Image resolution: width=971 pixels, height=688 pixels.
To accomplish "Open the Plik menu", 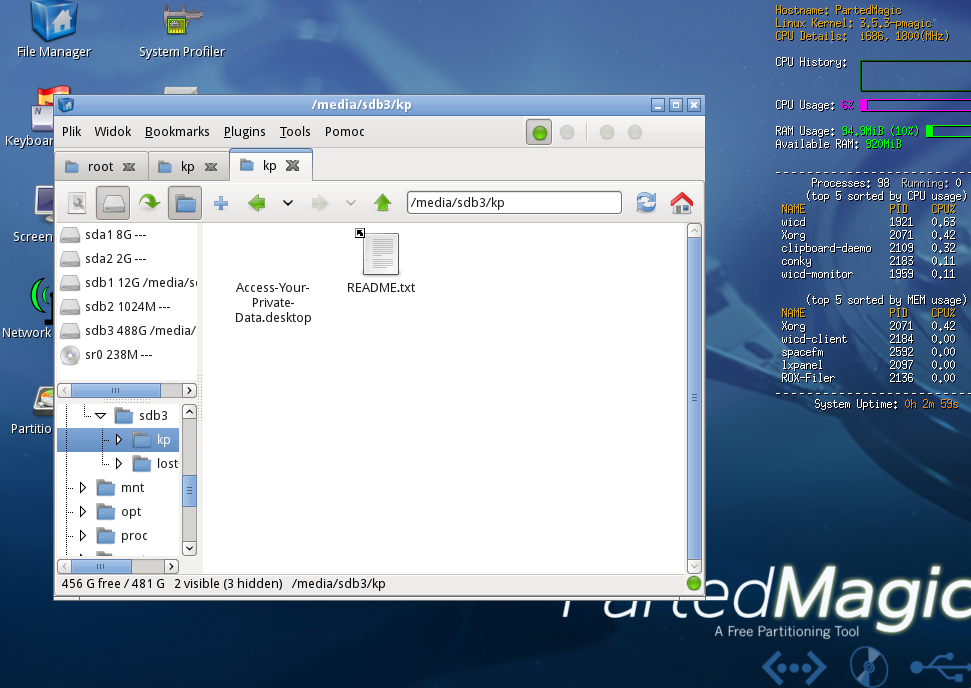I will [x=71, y=131].
